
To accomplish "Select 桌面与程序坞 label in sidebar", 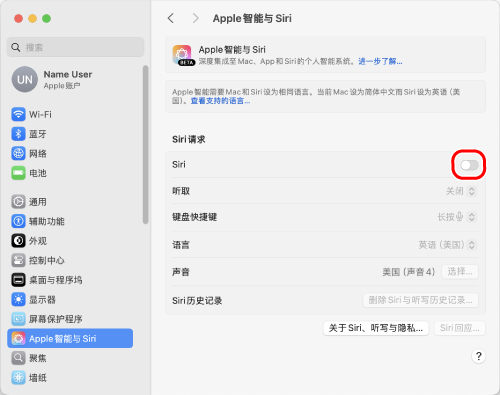I will coord(56,280).
